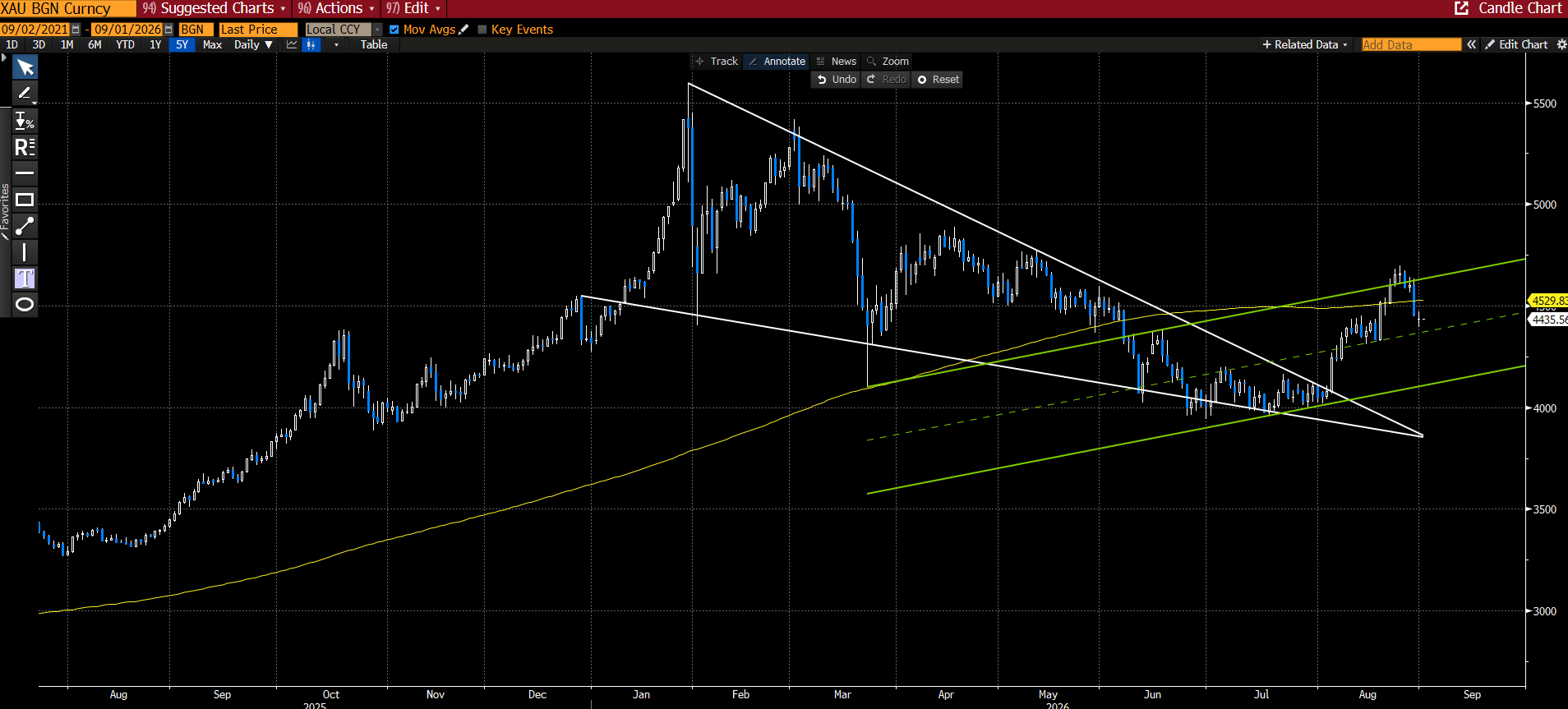Viewport: 1568px width, 709px height.
Task: Select the trend line tool with endpoints
Action: 25,226
